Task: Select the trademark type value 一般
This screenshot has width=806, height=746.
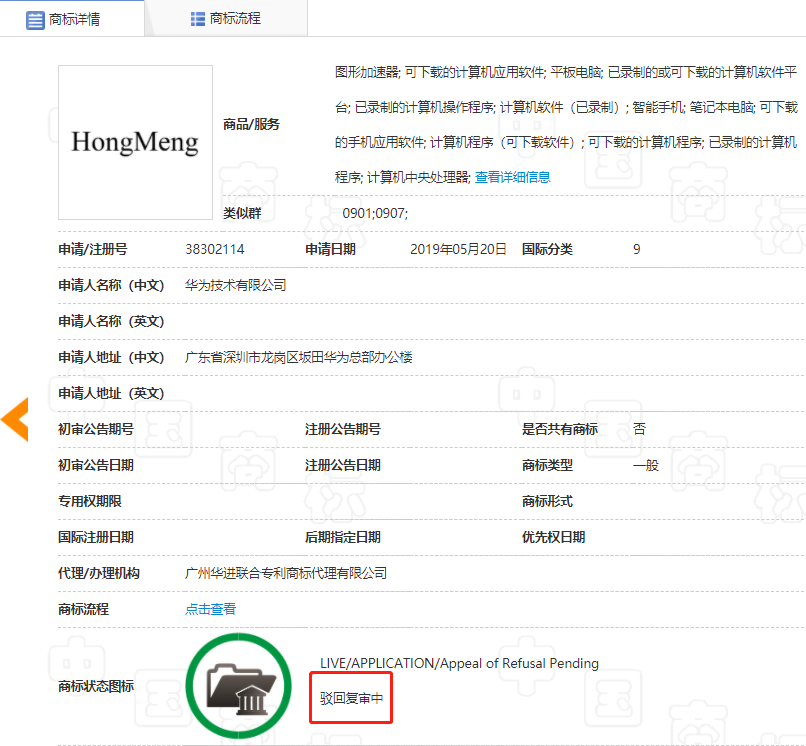Action: point(646,465)
